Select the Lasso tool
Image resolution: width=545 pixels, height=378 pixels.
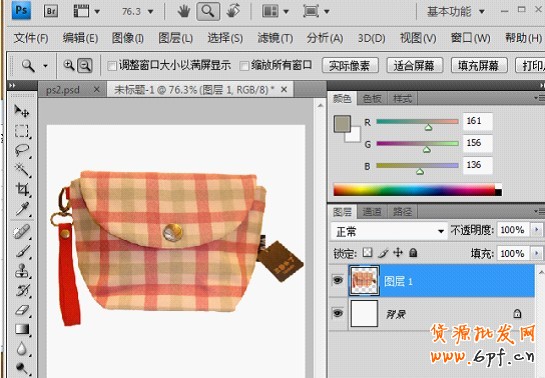pyautogui.click(x=22, y=151)
